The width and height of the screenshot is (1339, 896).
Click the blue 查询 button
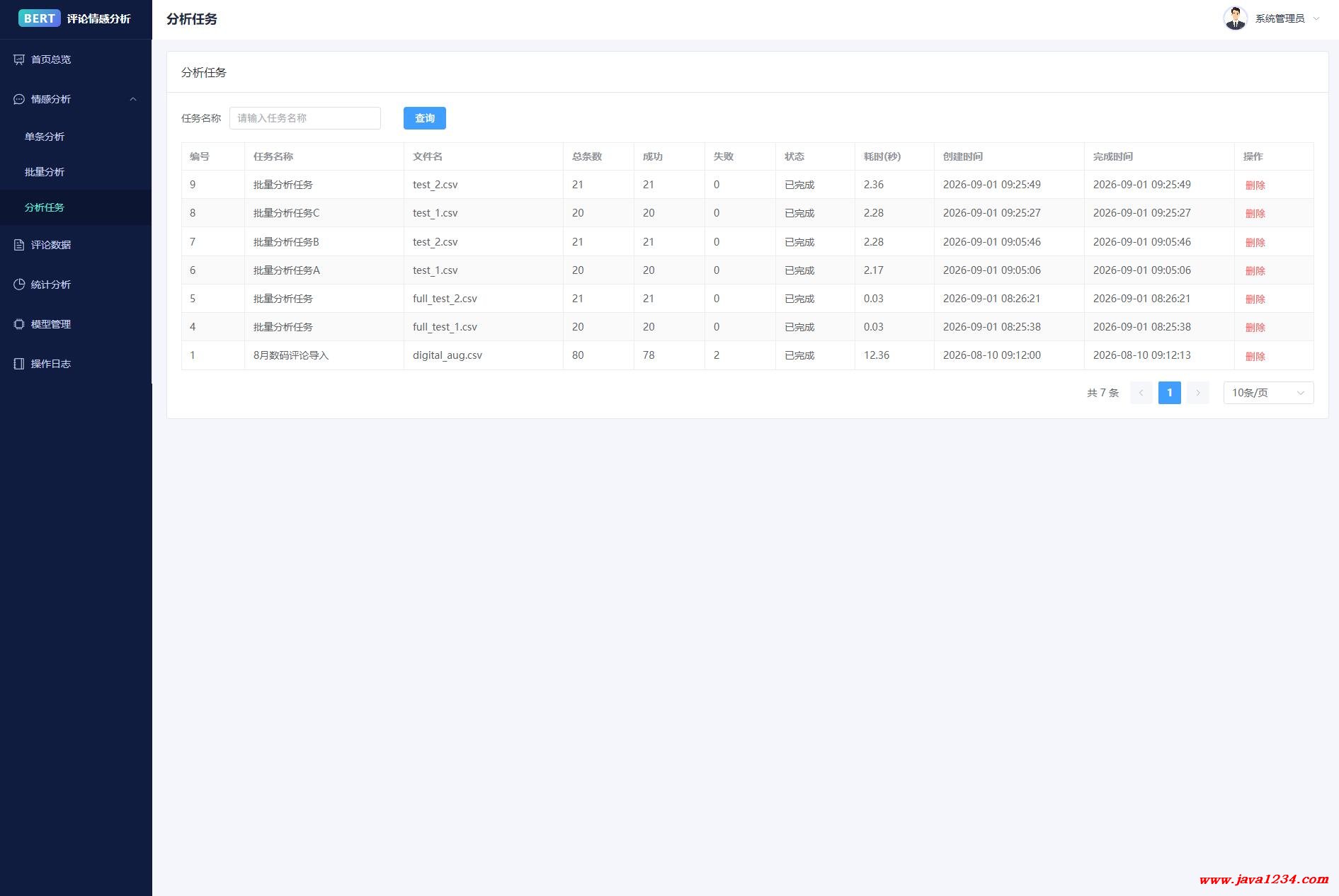[425, 118]
